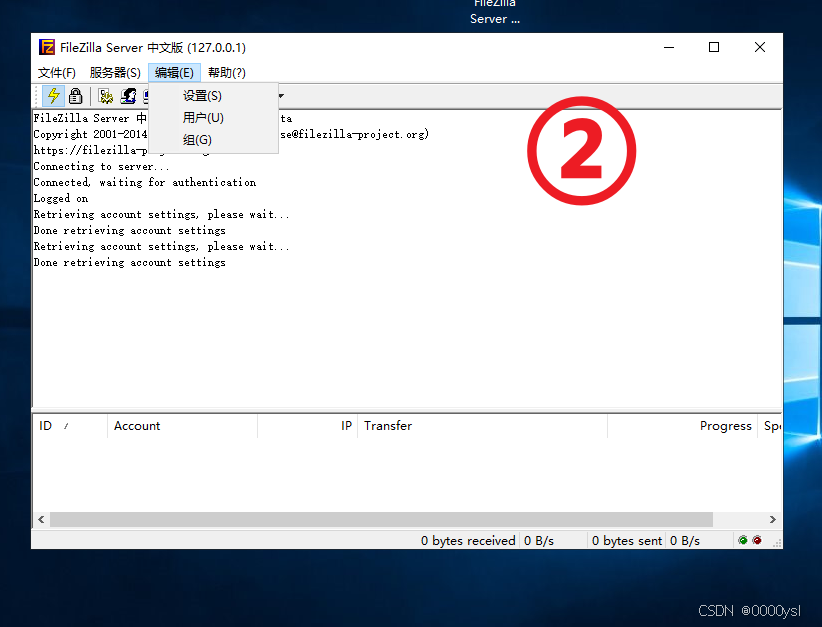Click the horizontal scrollbar left arrow
This screenshot has height=627, width=822.
41,520
